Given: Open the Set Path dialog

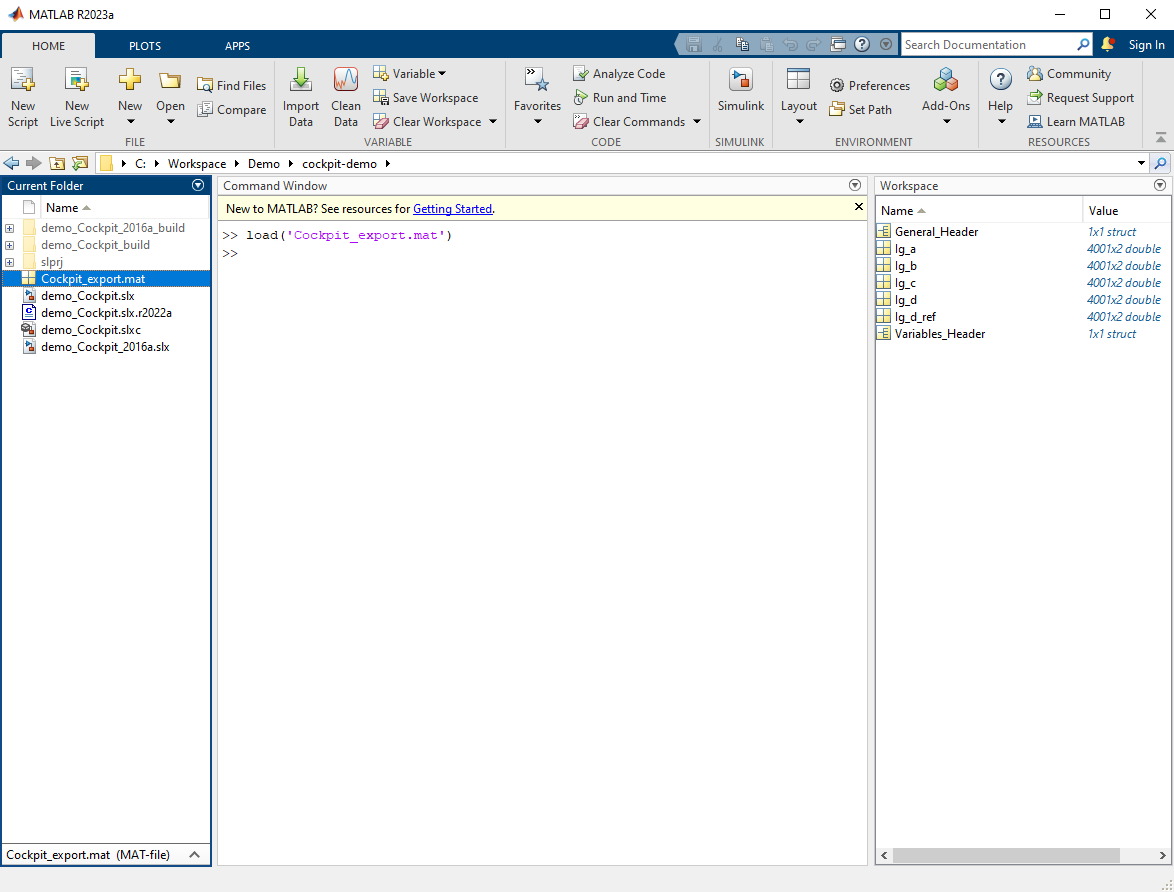Looking at the screenshot, I should tap(860, 110).
